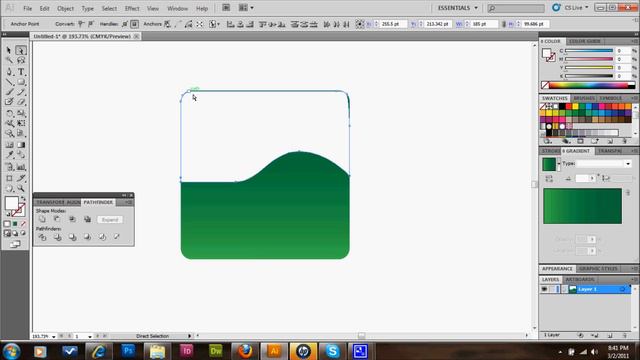The height and width of the screenshot is (360, 640).
Task: Click the Windows Start button
Action: 11,351
